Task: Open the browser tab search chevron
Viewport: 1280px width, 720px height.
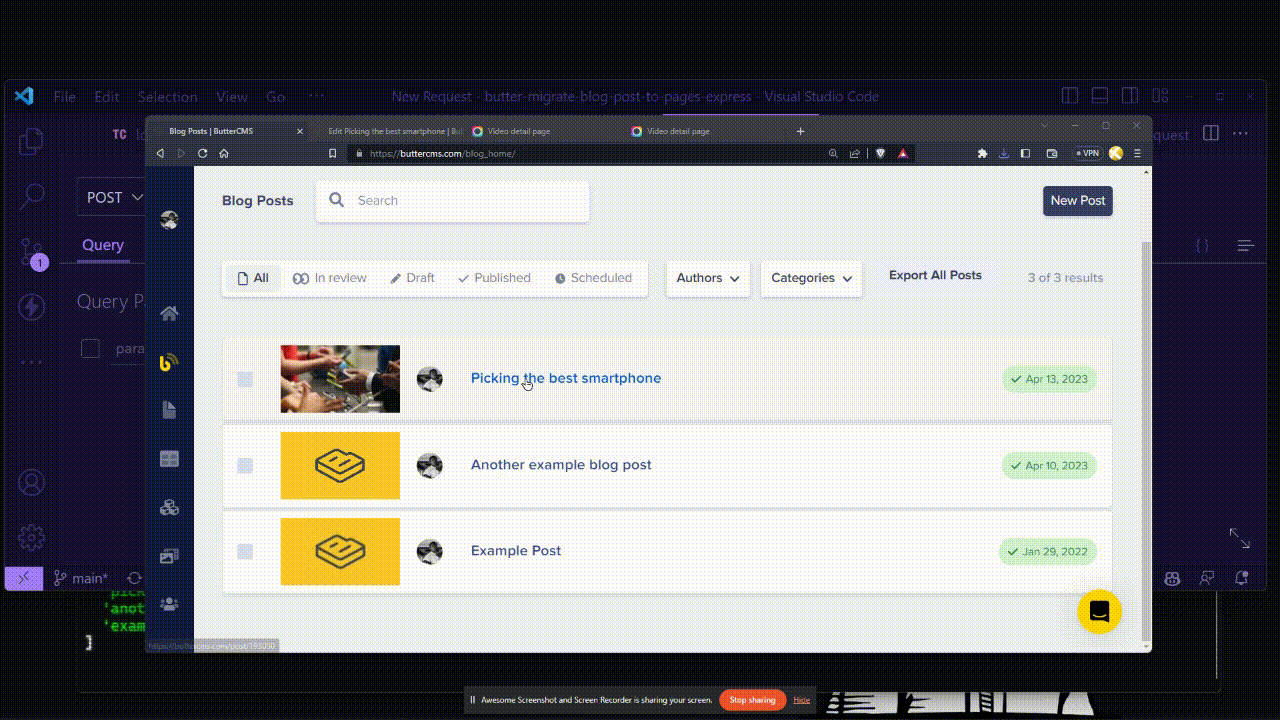Action: pos(1044,125)
